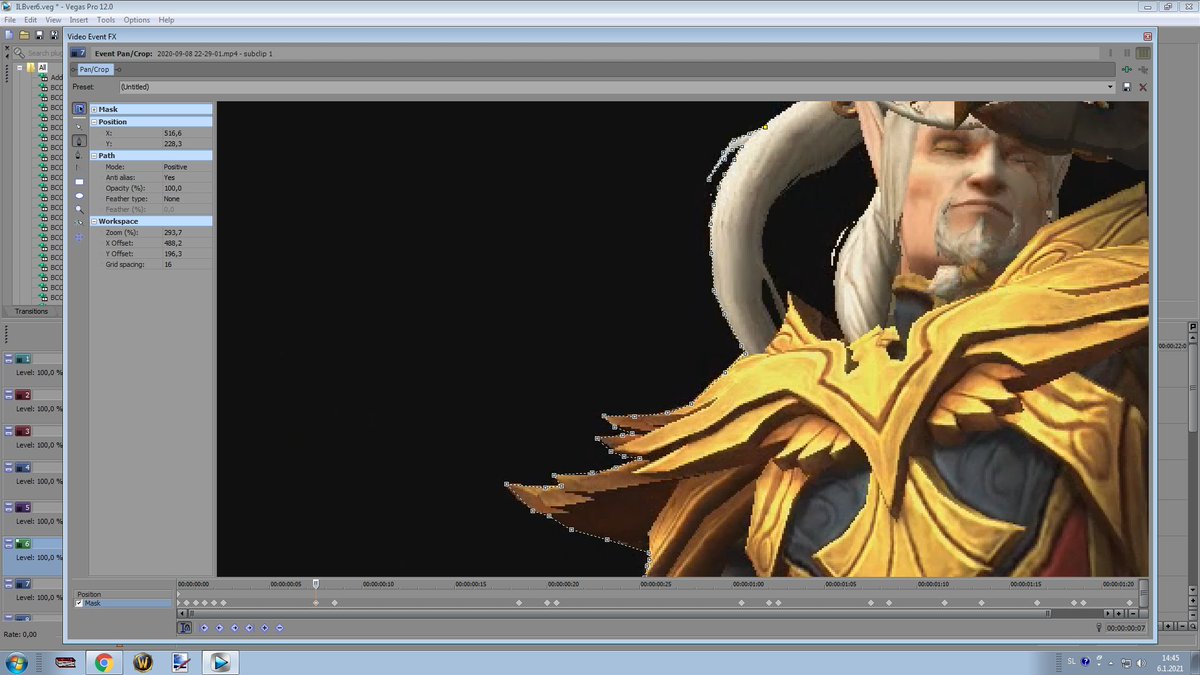Viewport: 1200px width, 675px height.
Task: Click the Open folder icon in main toolbar
Action: 24,34
